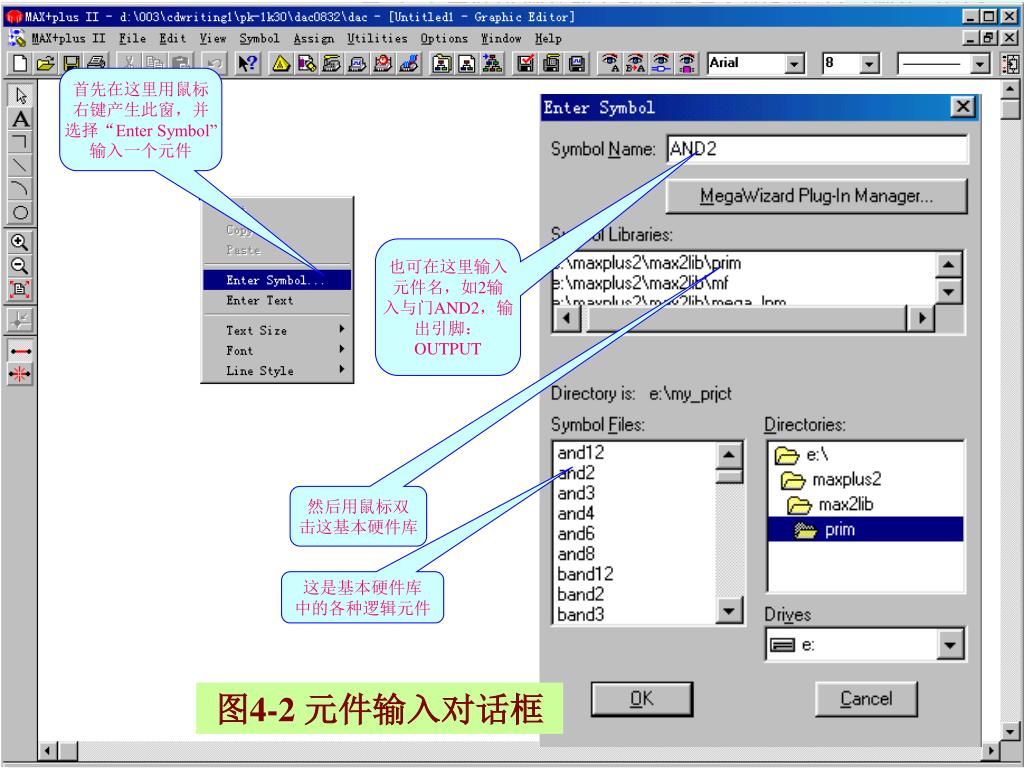1024x768 pixels.
Task: Click the save-and-check icon with red checkmark
Action: (x=526, y=63)
